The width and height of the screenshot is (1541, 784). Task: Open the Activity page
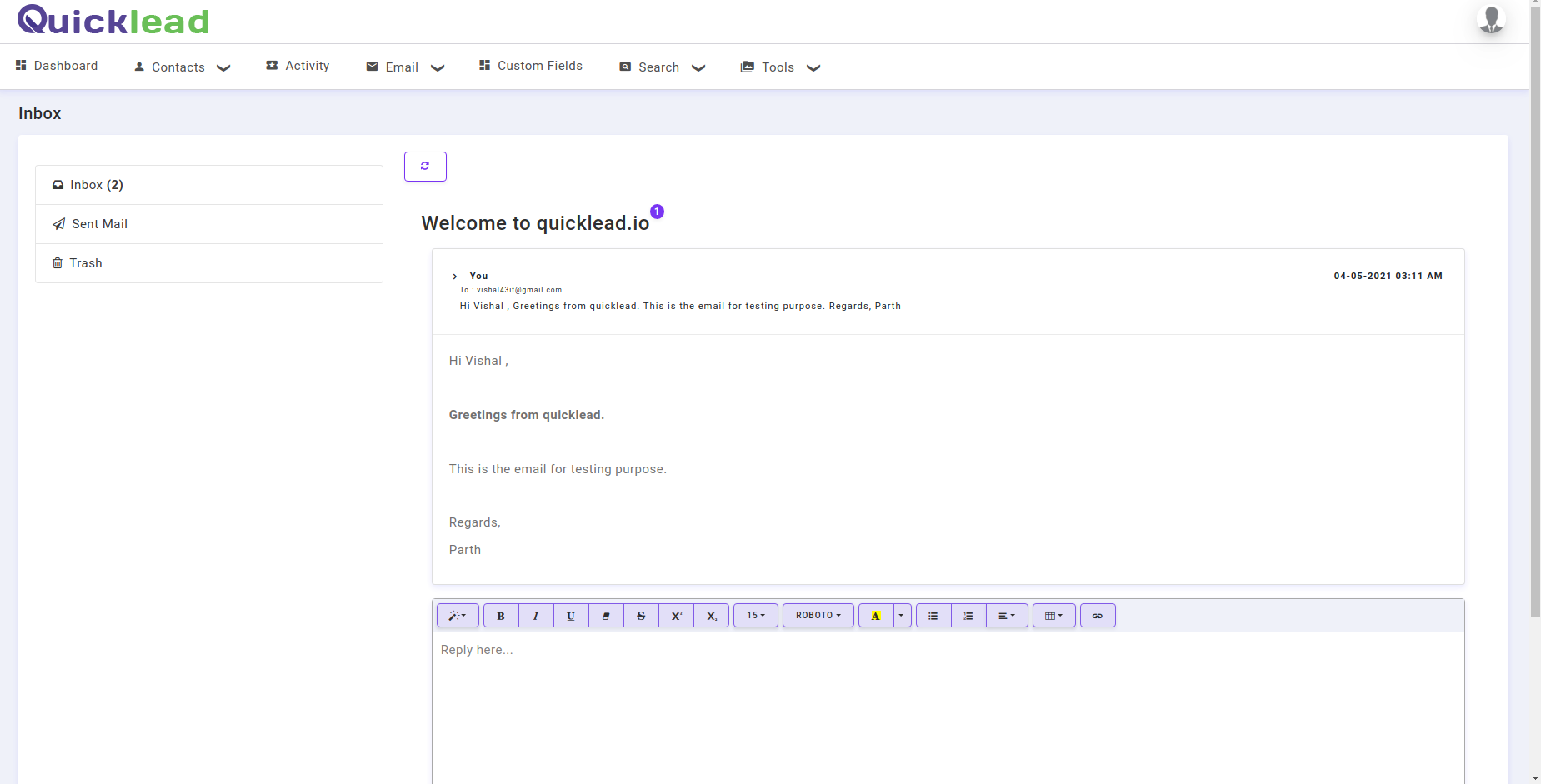click(298, 66)
